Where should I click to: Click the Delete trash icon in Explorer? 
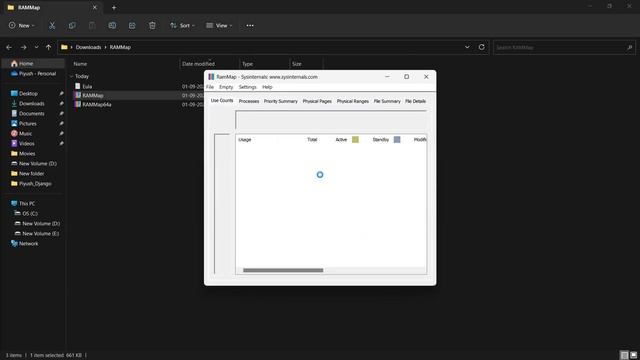coord(152,26)
